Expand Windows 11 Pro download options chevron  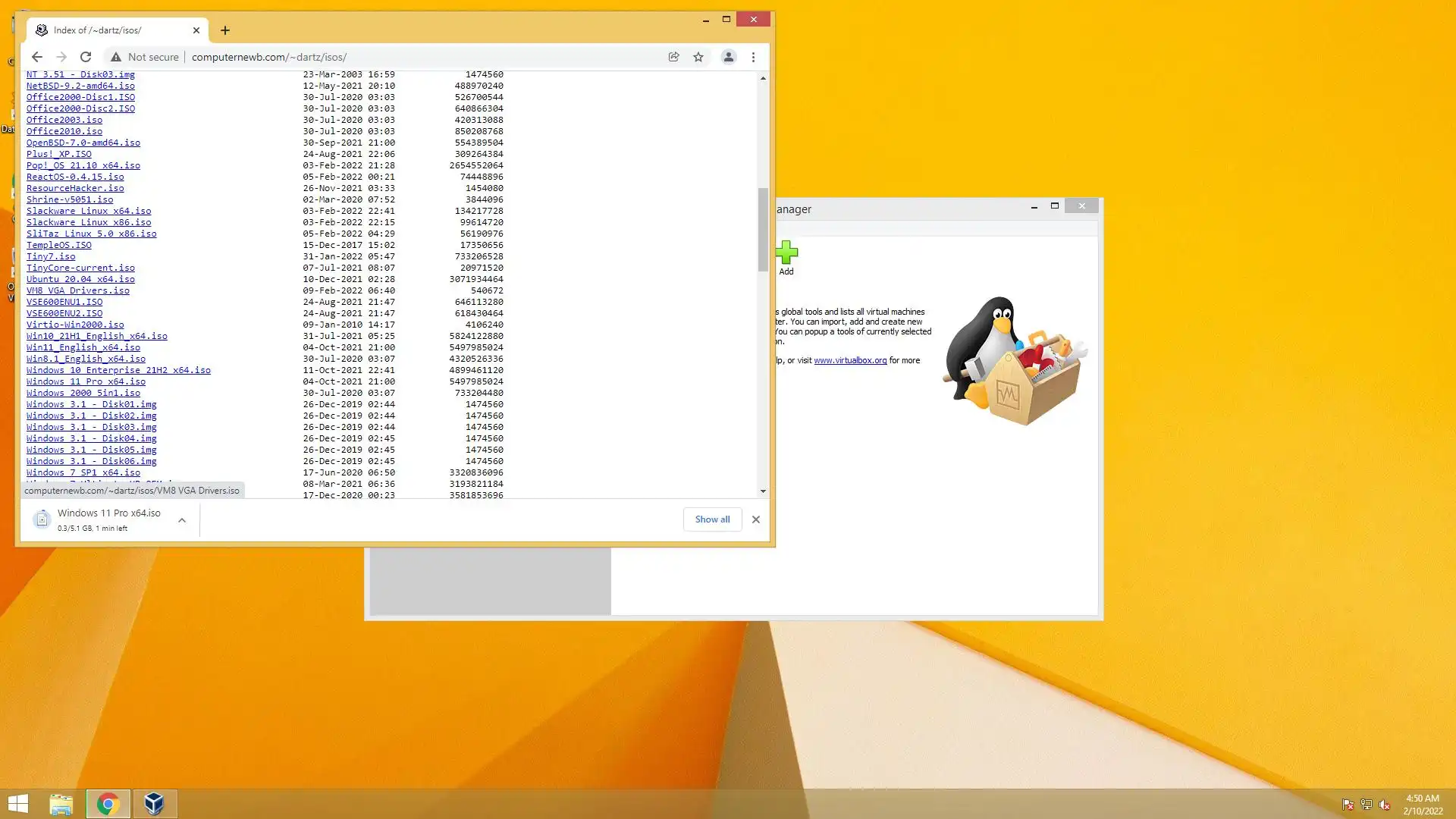click(x=182, y=520)
